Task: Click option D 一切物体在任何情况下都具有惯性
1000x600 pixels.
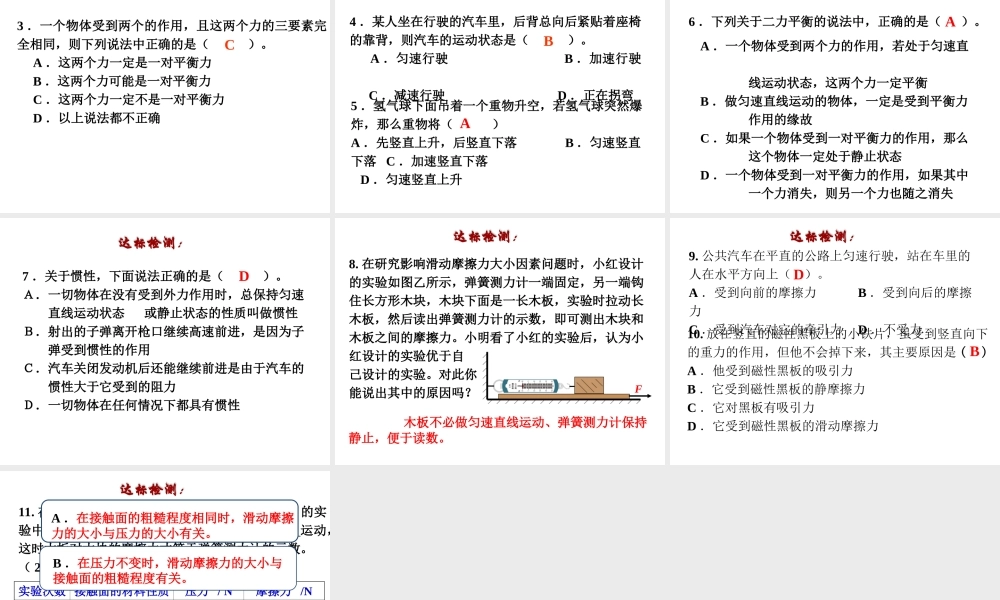Action: [x=132, y=406]
